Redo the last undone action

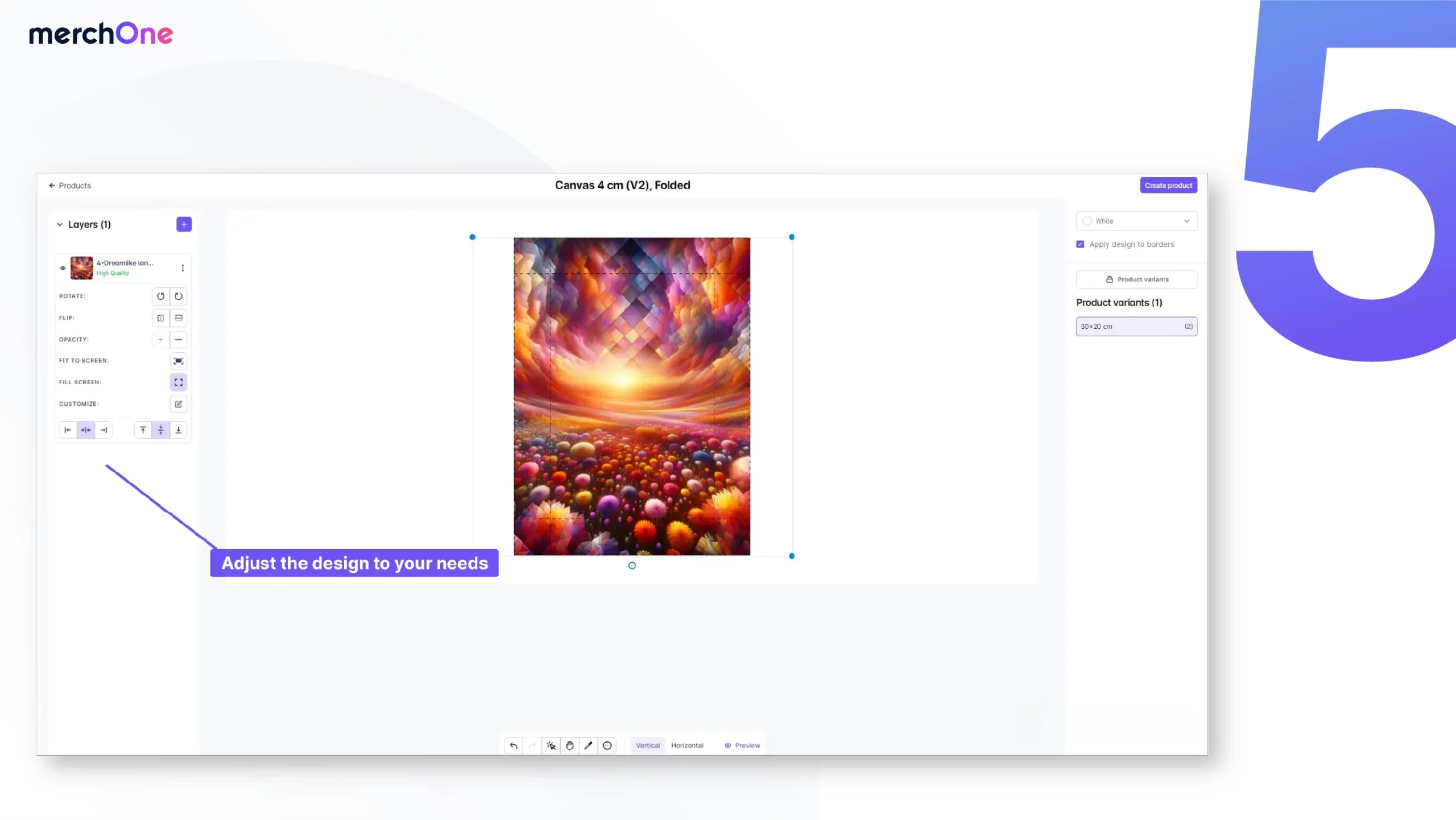tap(532, 745)
